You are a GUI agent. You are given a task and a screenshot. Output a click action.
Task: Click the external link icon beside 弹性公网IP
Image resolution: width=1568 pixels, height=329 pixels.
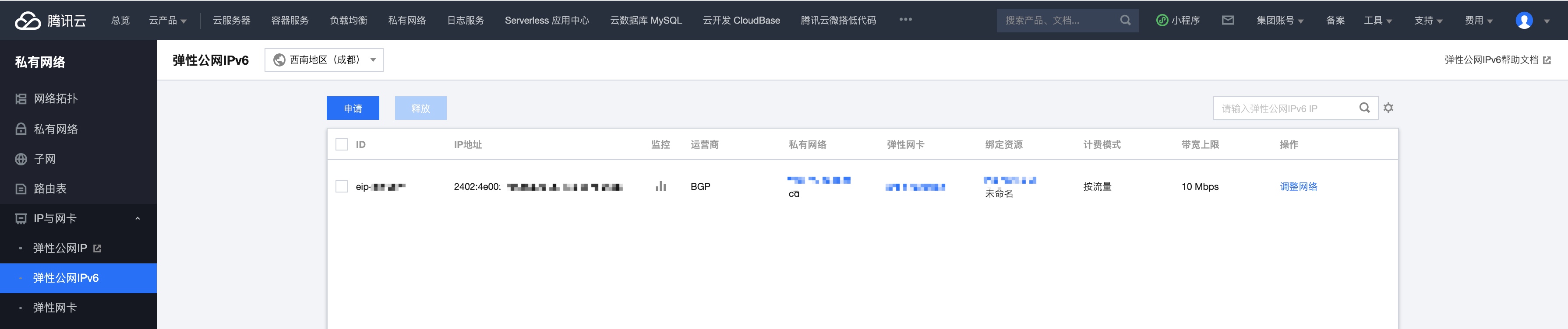pos(97,248)
